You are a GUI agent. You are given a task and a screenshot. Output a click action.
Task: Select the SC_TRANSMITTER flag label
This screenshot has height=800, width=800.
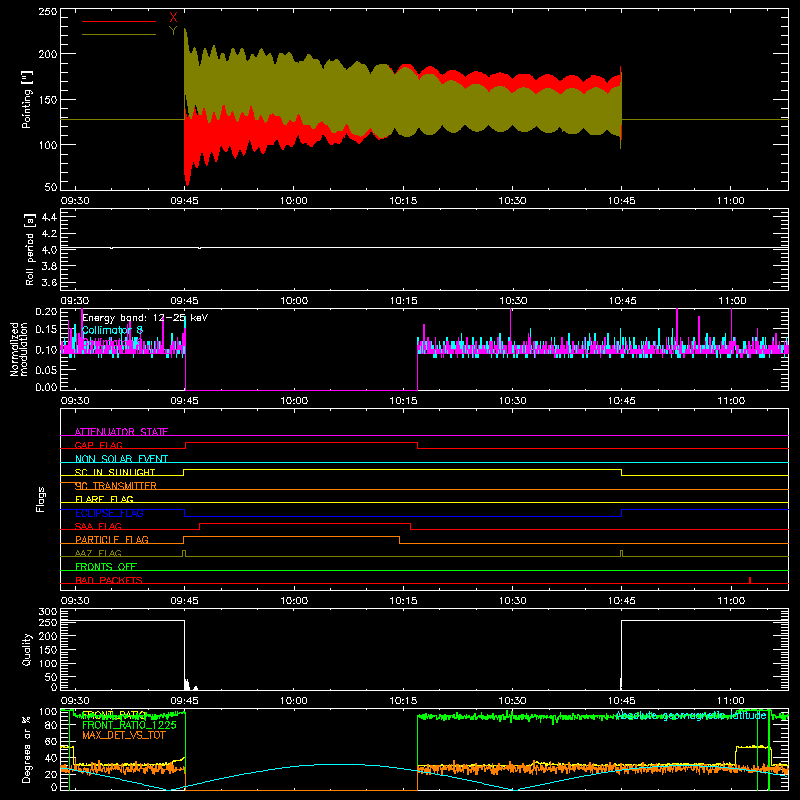pos(116,486)
